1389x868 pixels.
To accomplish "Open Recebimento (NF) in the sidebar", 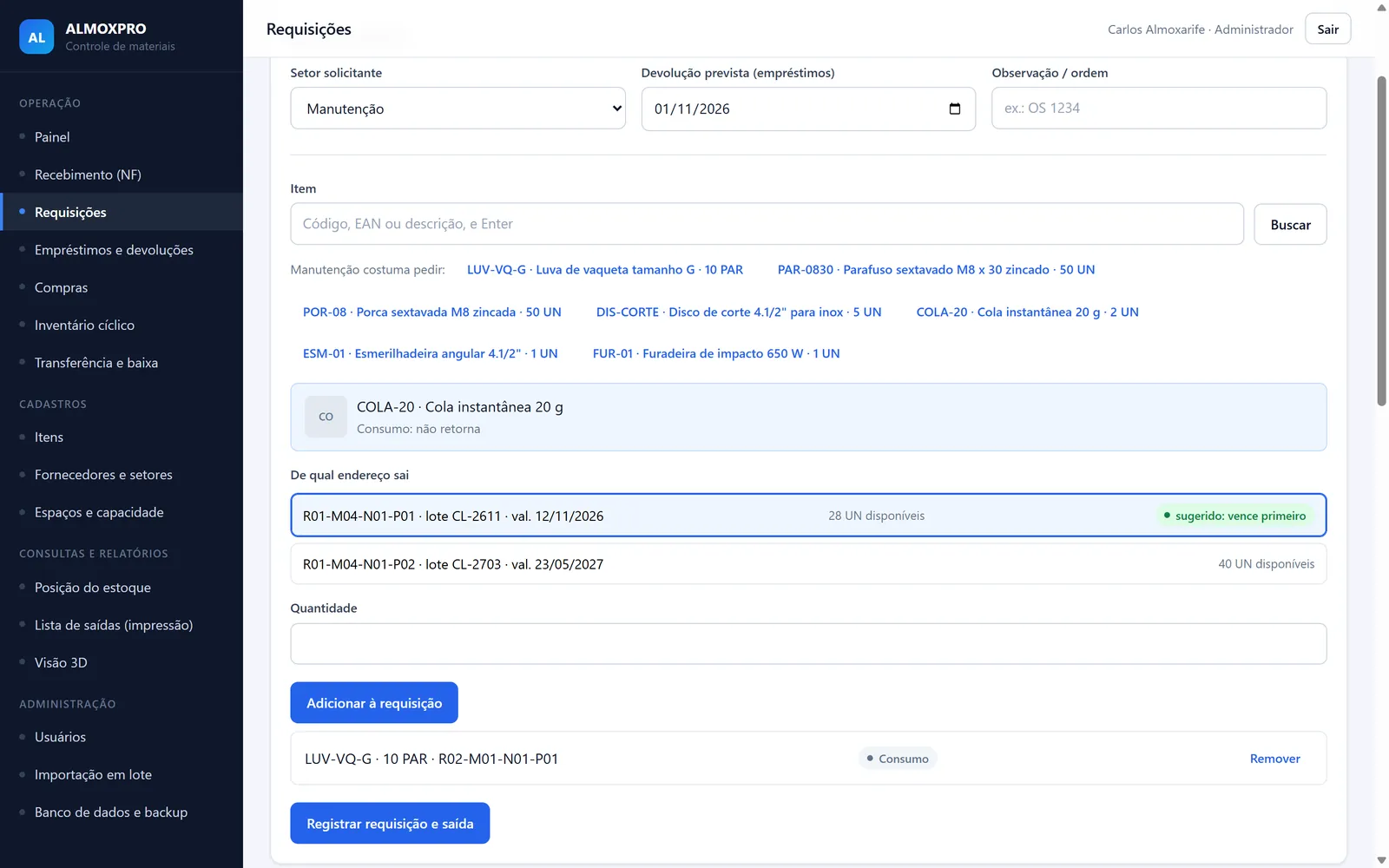I will coord(122,174).
